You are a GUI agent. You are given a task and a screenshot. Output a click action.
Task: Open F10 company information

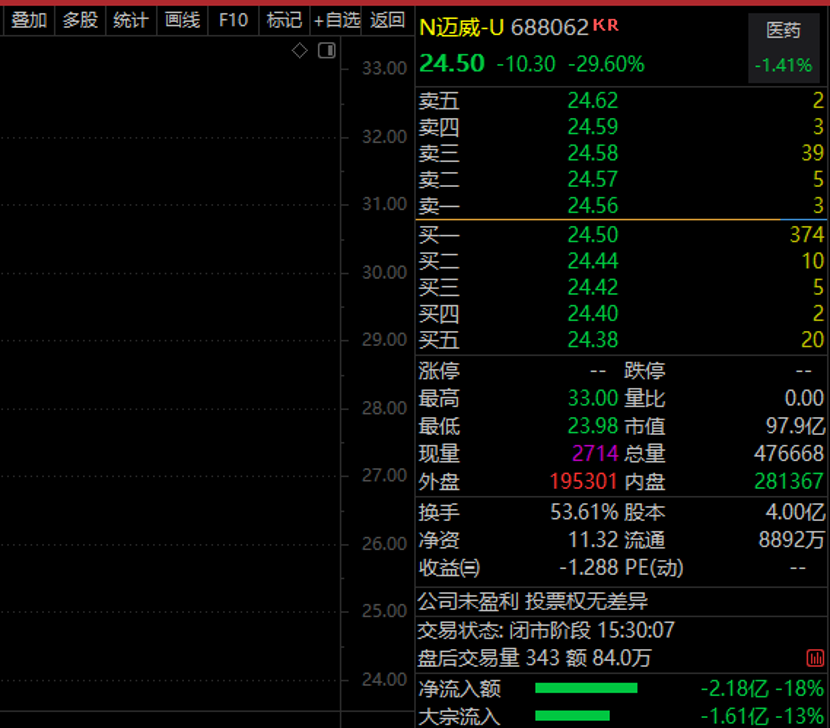233,20
